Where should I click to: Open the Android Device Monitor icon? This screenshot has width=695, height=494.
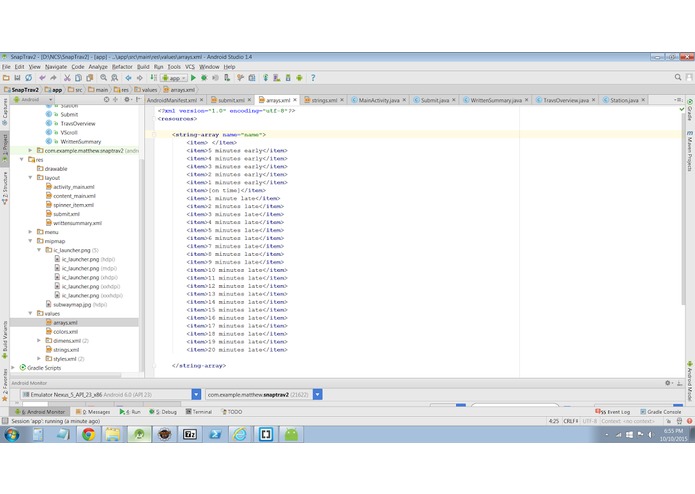pyautogui.click(x=299, y=78)
